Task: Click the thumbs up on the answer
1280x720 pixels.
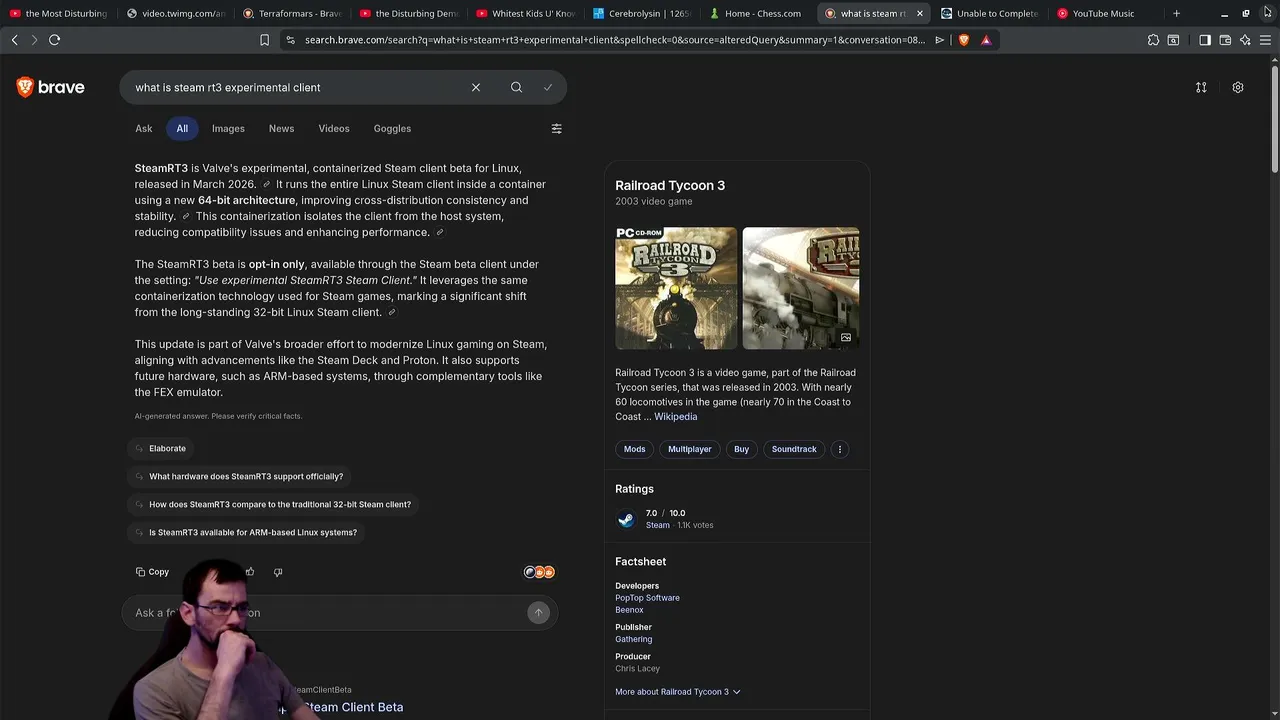Action: (250, 572)
